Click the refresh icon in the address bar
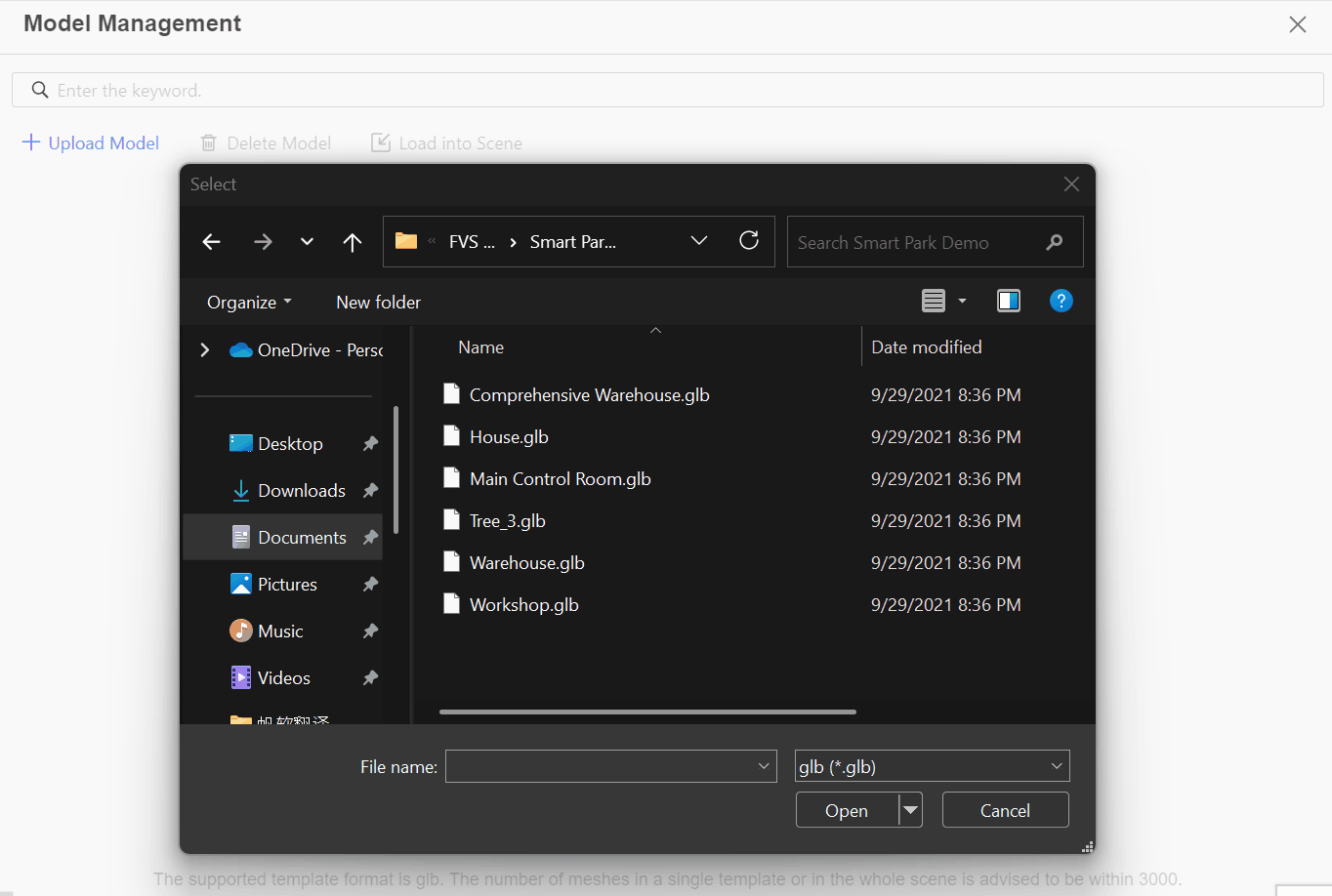Screen dimensions: 1332x896 point(749,240)
